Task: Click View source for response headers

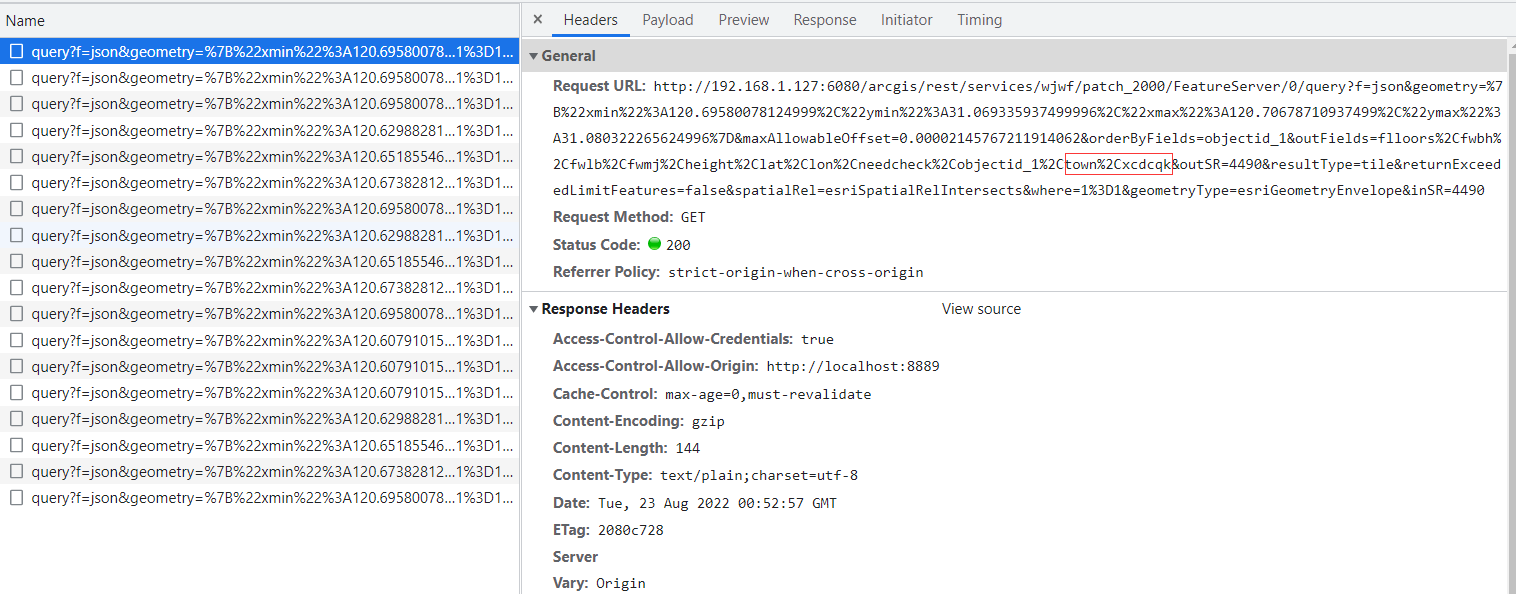Action: point(981,309)
